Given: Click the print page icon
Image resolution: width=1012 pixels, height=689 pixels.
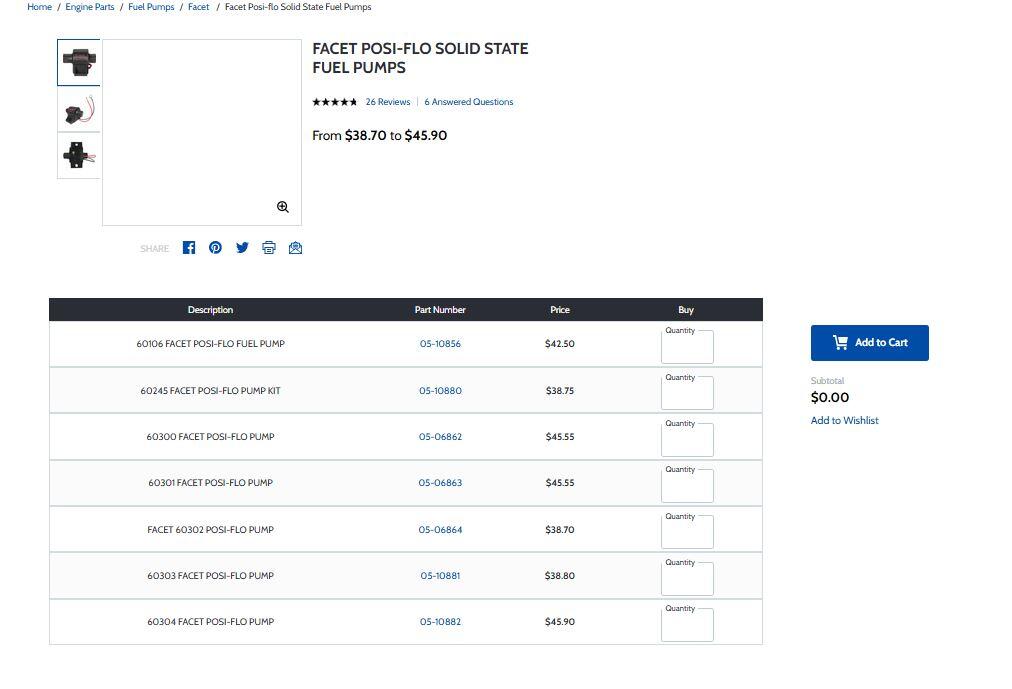Looking at the screenshot, I should [x=269, y=248].
